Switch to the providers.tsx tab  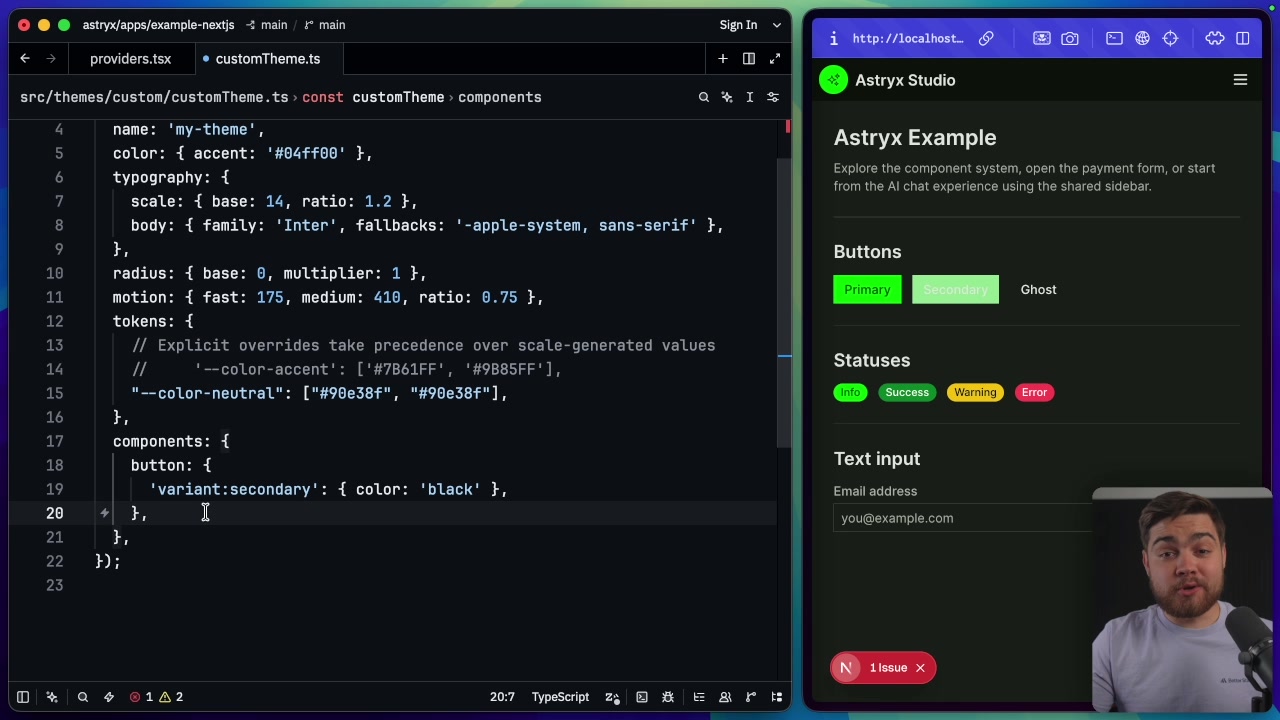(130, 59)
